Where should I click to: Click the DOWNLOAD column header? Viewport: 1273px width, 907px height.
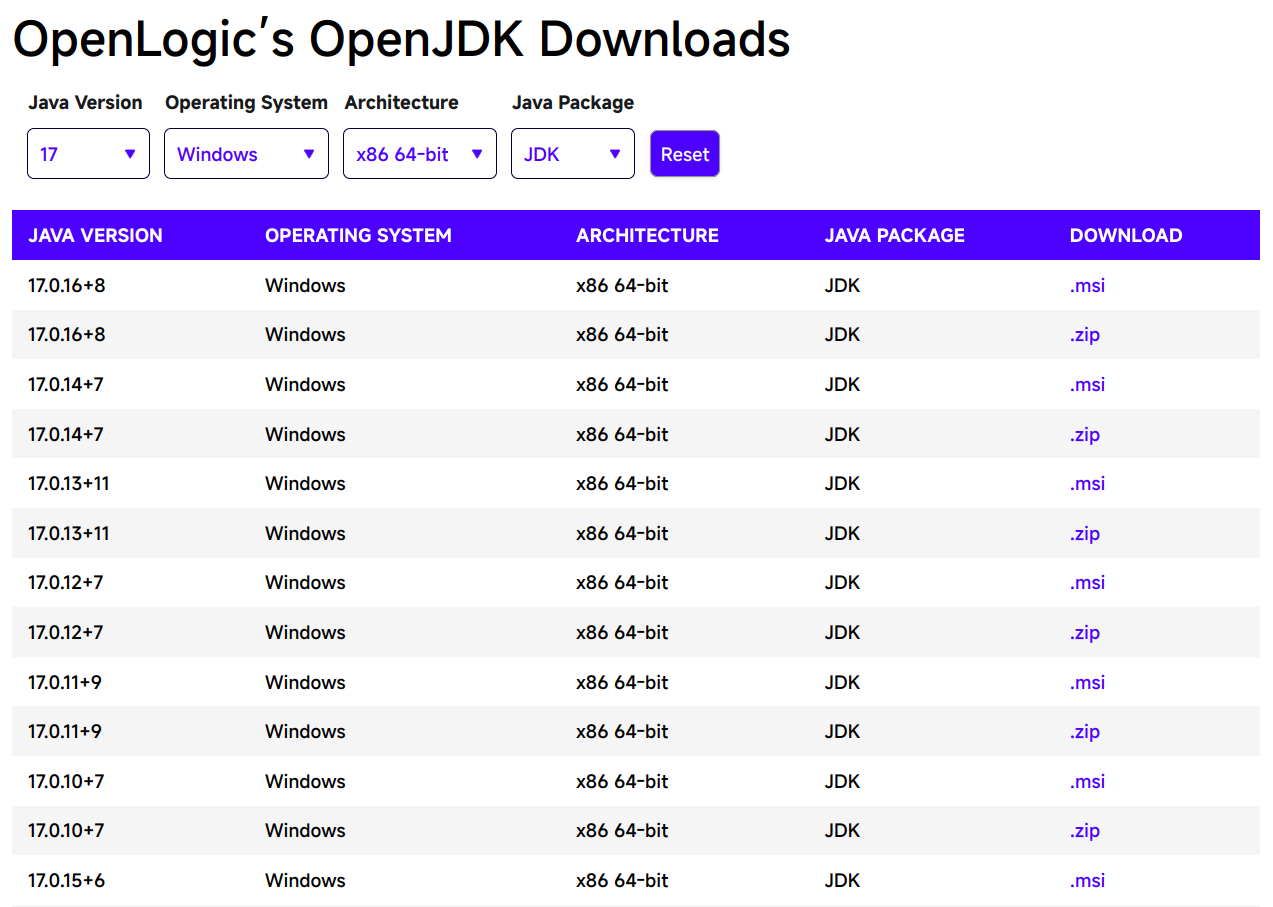click(x=1125, y=236)
